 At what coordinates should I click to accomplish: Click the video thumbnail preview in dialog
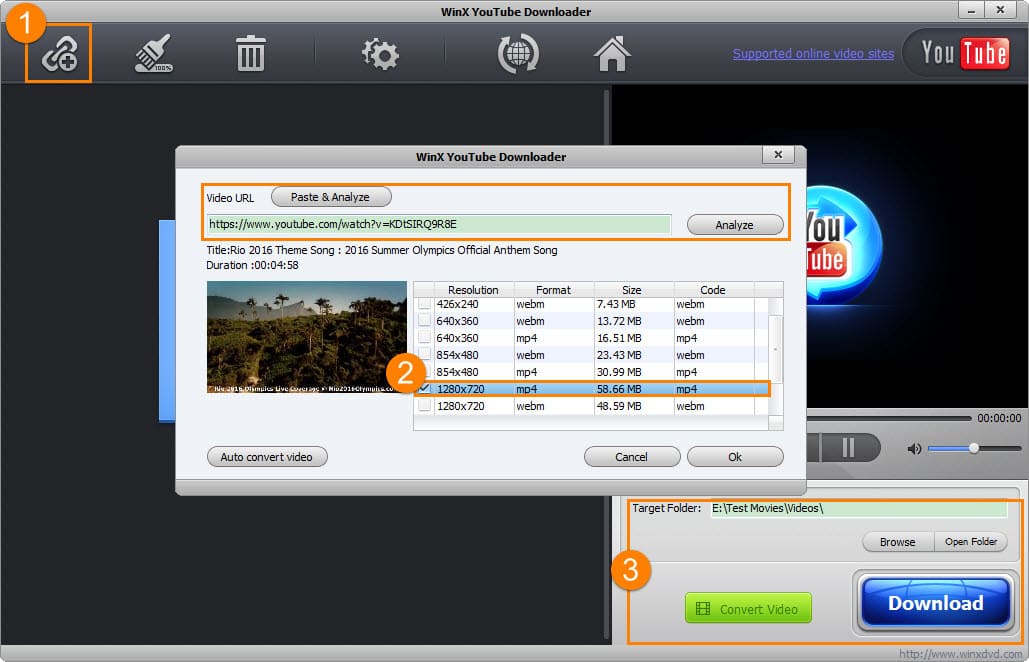[306, 337]
